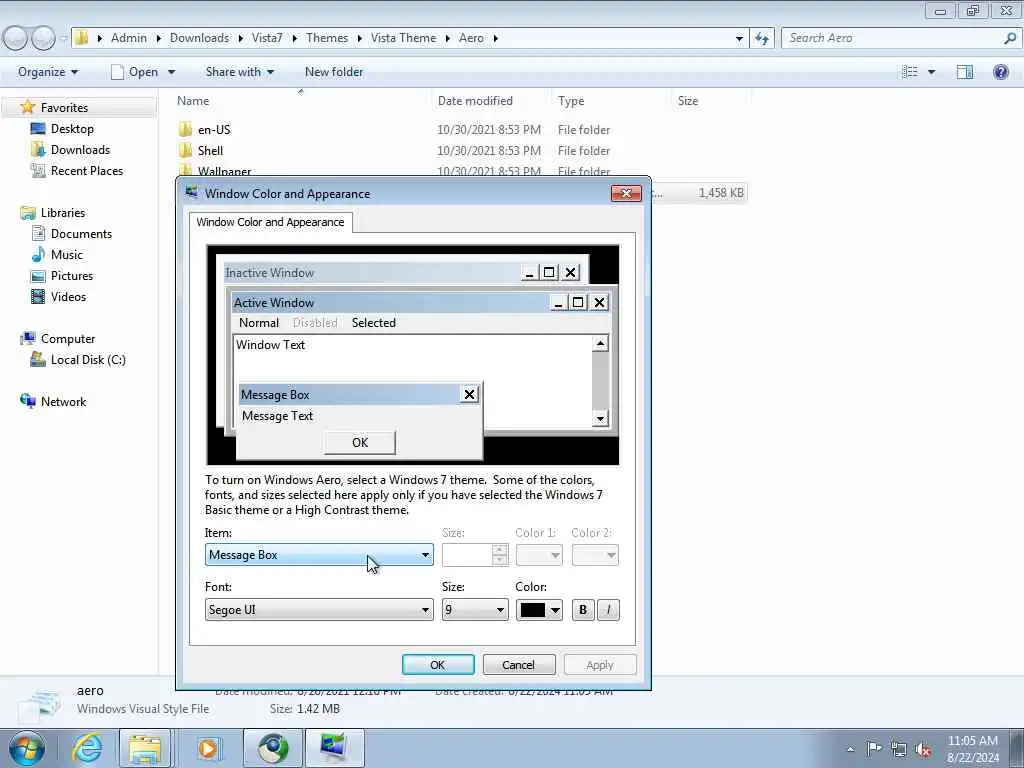Image resolution: width=1024 pixels, height=768 pixels.
Task: Click the change view icon
Action: coord(910,72)
